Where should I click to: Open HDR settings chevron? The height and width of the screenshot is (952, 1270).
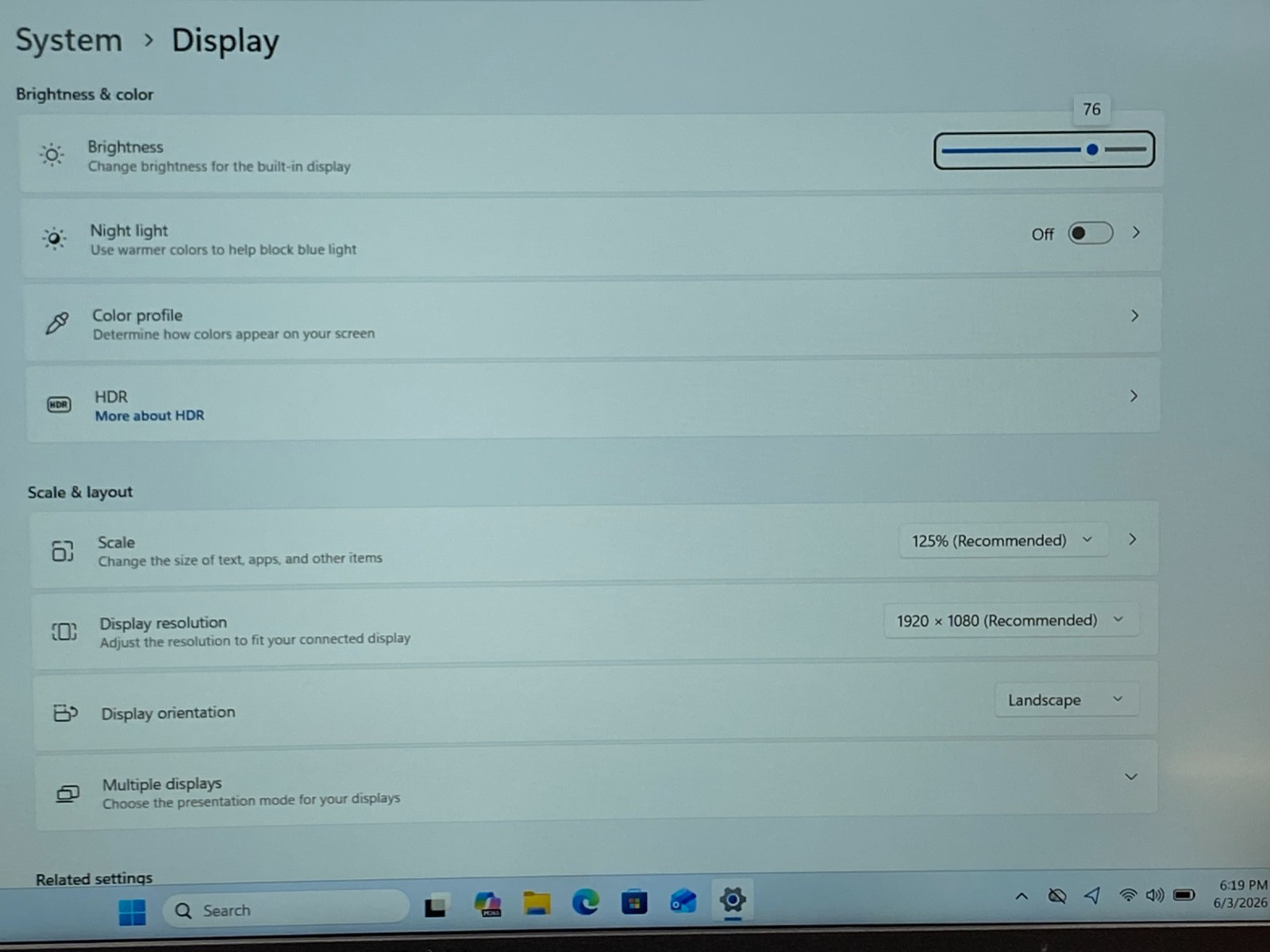[1133, 396]
